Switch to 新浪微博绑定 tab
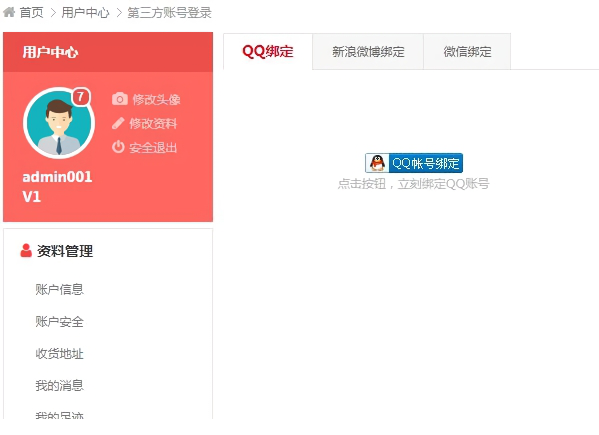This screenshot has width=599, height=435. (x=368, y=52)
